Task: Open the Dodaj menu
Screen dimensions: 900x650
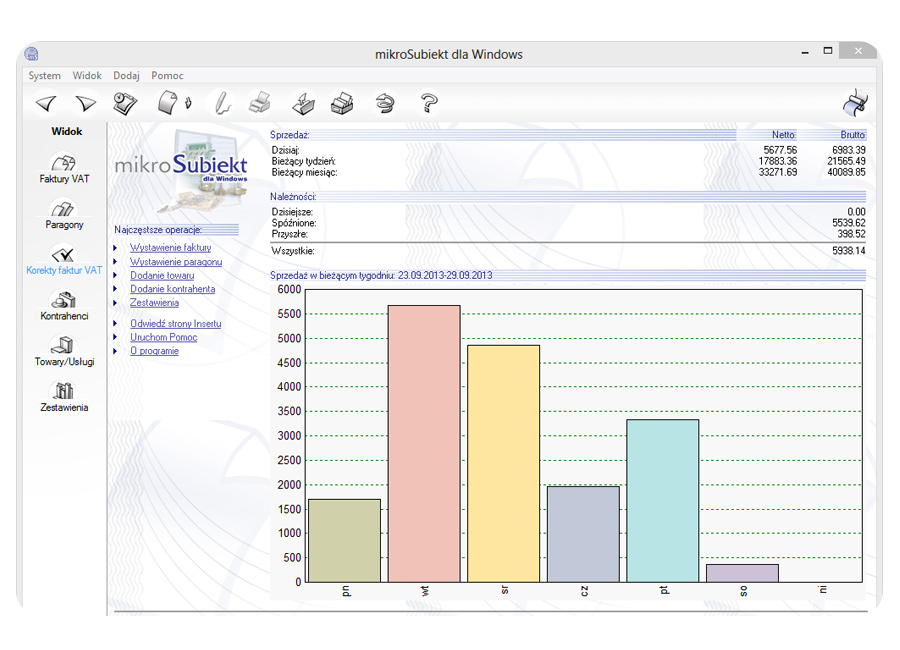Action: [126, 75]
